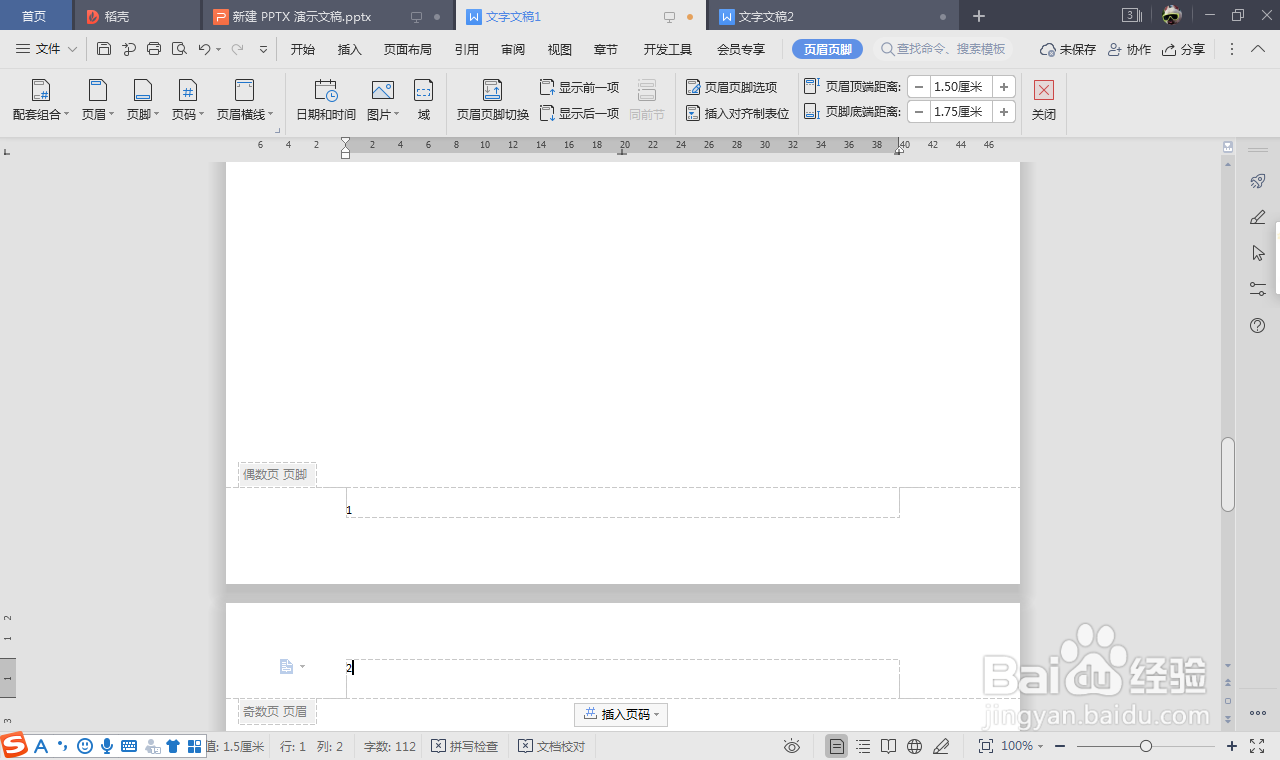1280x760 pixels.
Task: Switch with 页眉页脚切换 button
Action: coord(493,101)
